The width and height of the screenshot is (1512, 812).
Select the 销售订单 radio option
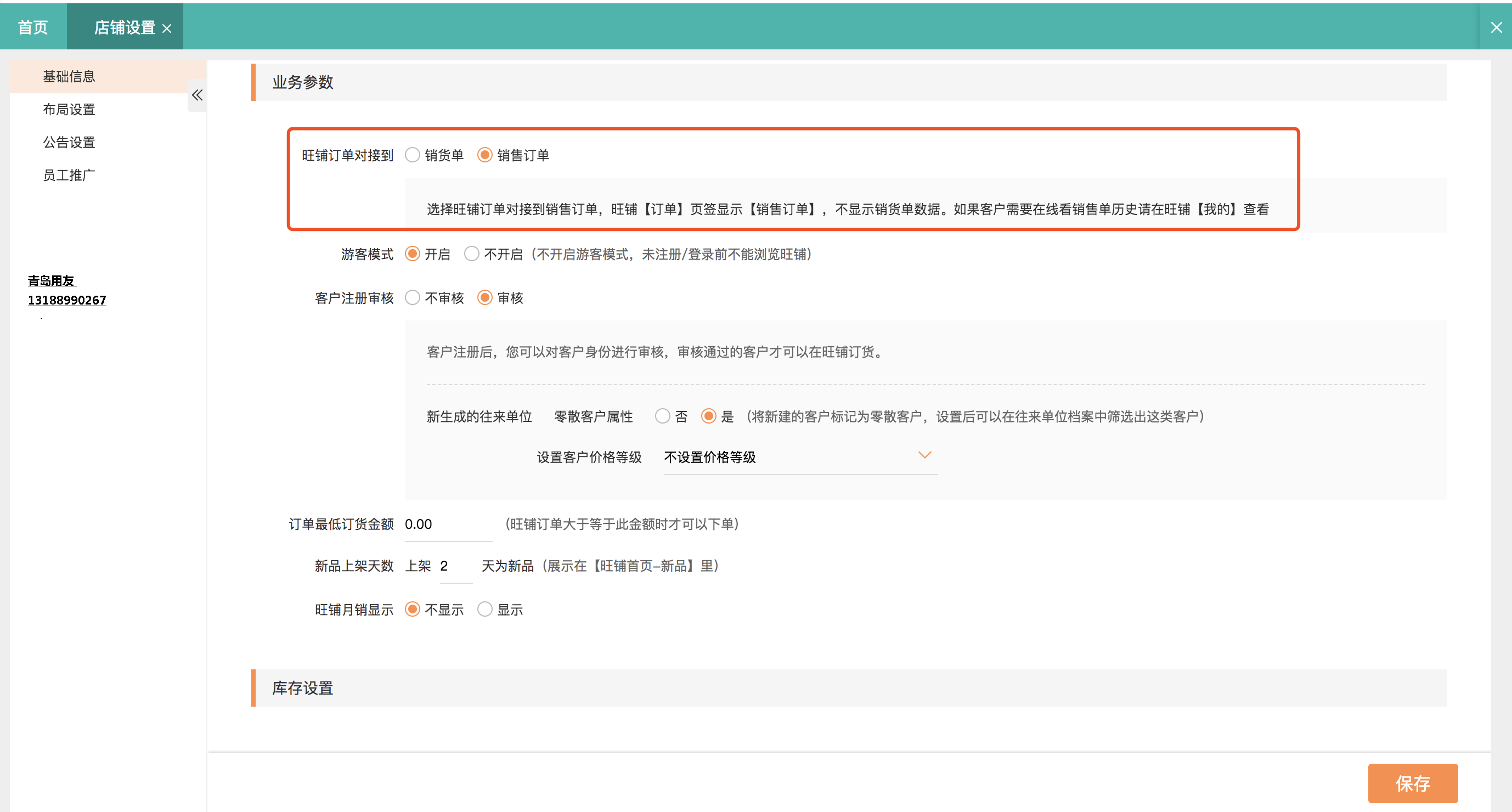[485, 155]
